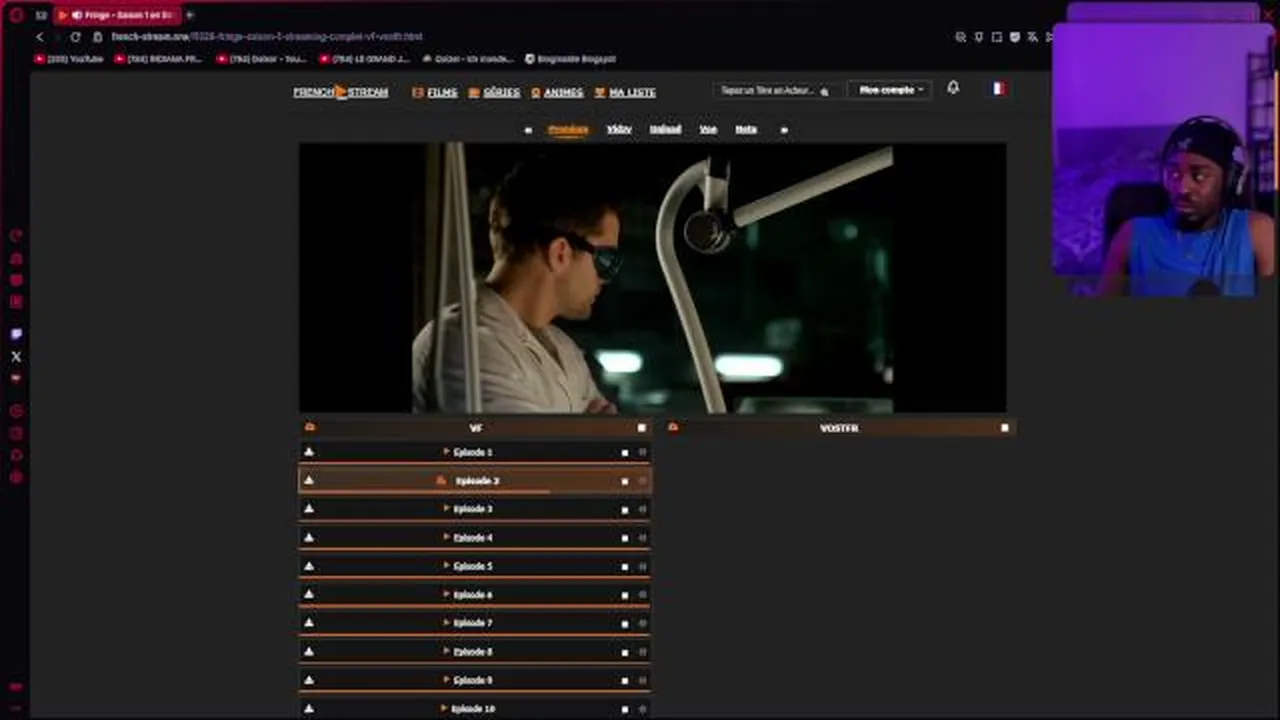Viewport: 1280px width, 720px height.
Task: Toggle the white square on Episode 5 row
Action: pyautogui.click(x=625, y=567)
